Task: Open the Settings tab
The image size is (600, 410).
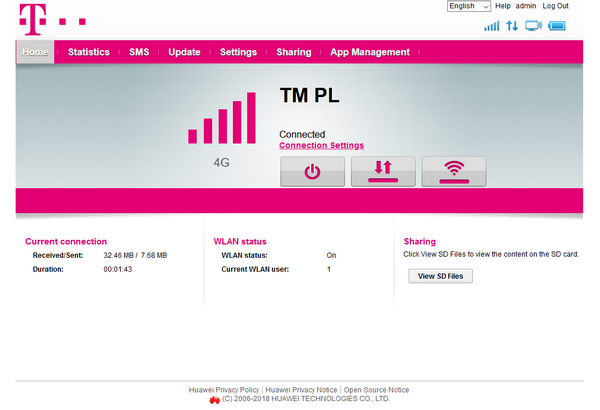Action: 238,52
